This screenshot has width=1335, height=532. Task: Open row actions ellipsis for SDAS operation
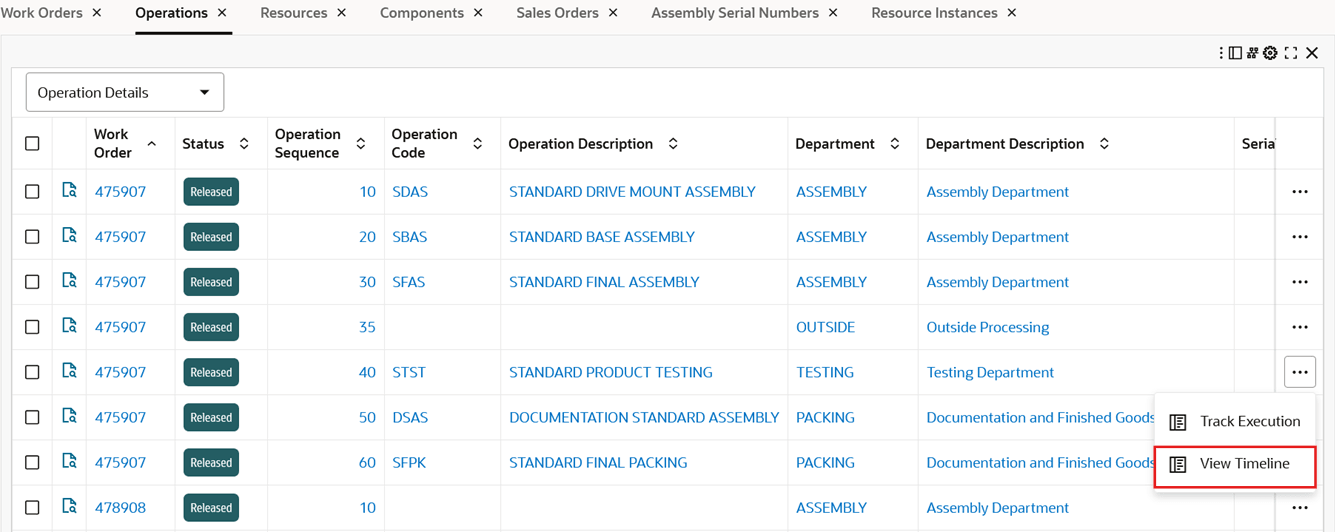(x=1300, y=192)
